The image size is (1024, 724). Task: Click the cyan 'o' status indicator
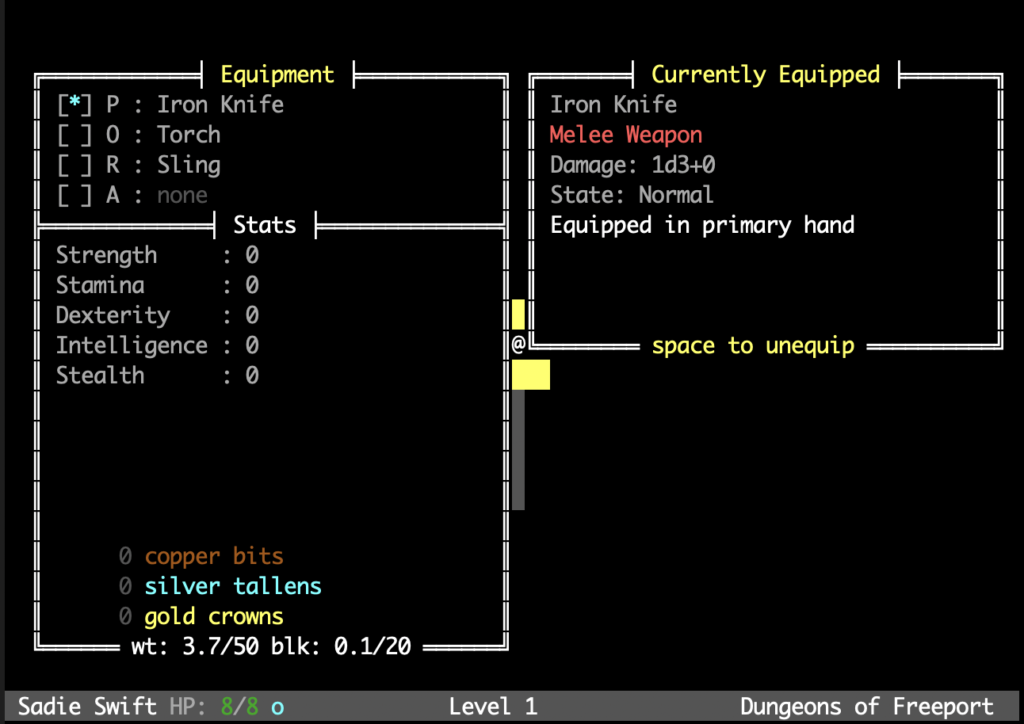[x=277, y=707]
